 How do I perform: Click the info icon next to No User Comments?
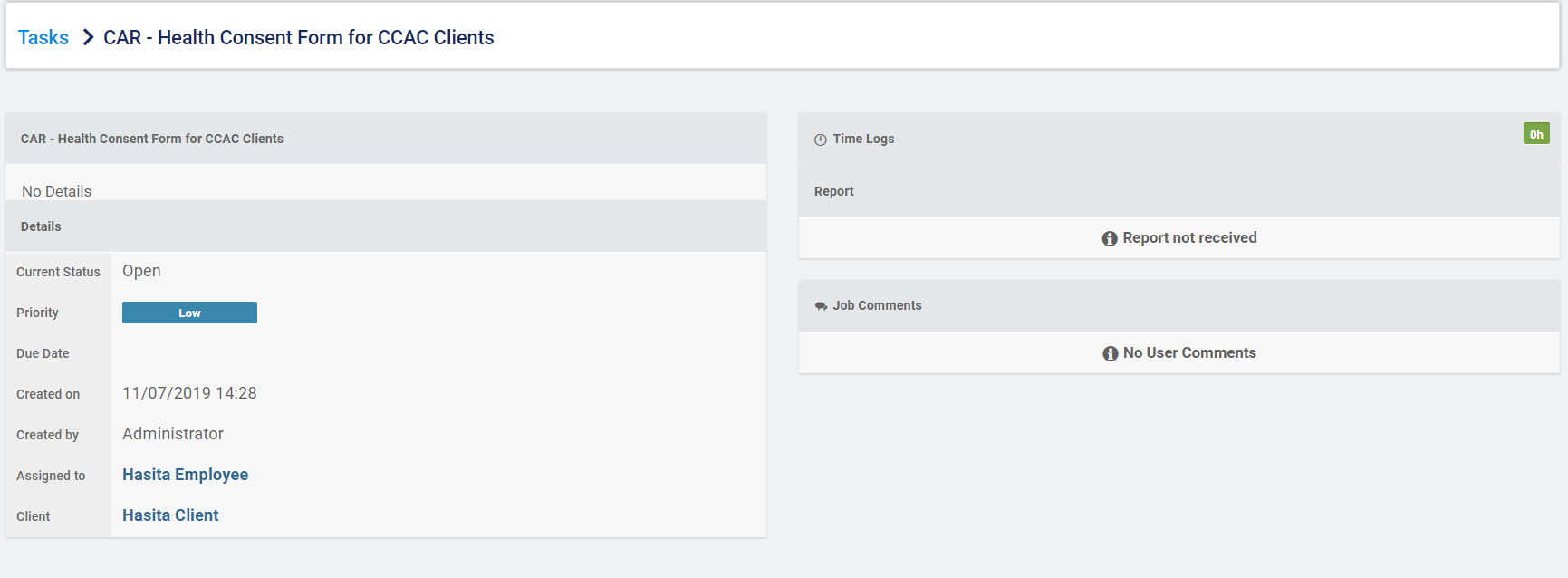(1110, 353)
